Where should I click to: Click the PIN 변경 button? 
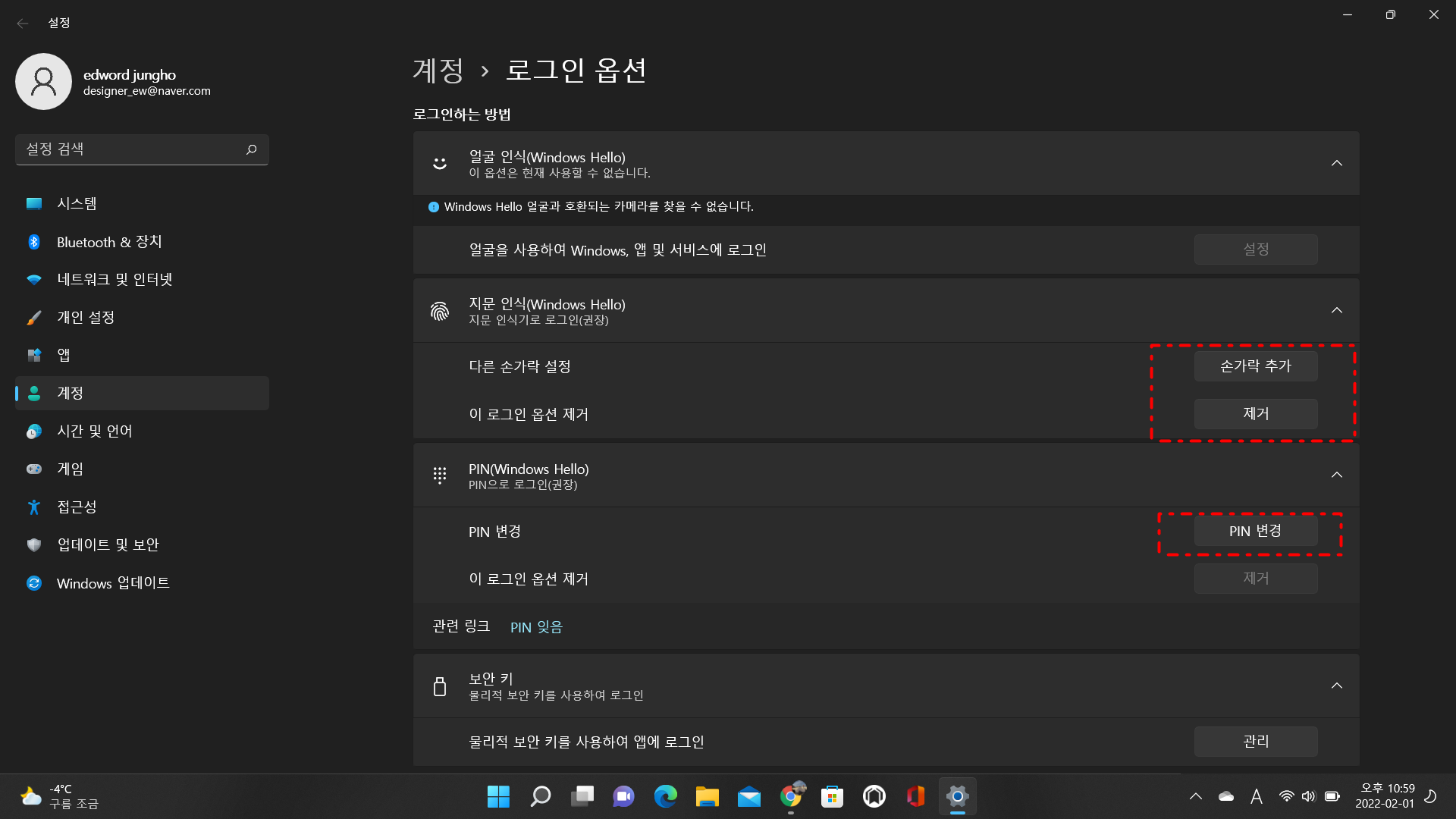point(1255,531)
